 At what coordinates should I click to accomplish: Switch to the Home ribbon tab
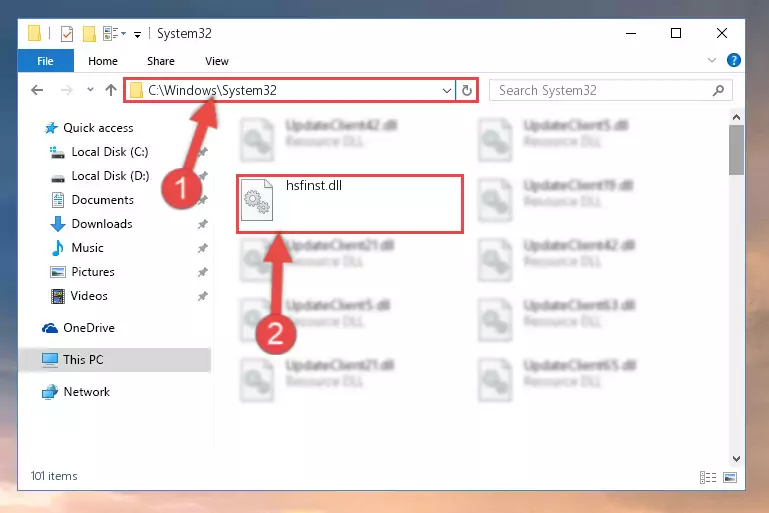[103, 61]
